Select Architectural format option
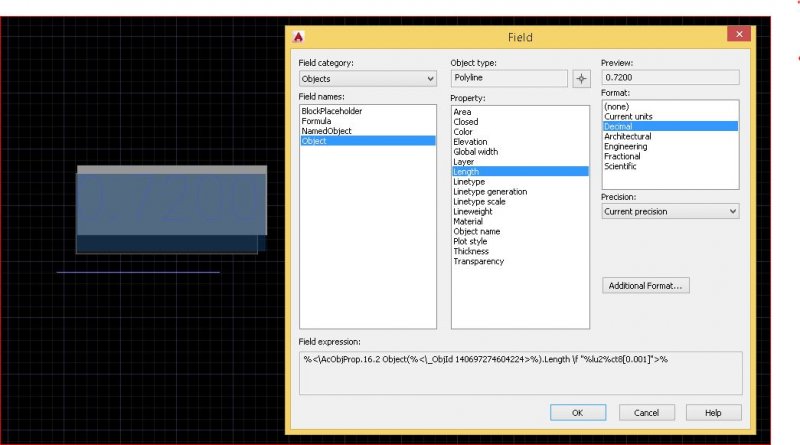 tap(627, 137)
